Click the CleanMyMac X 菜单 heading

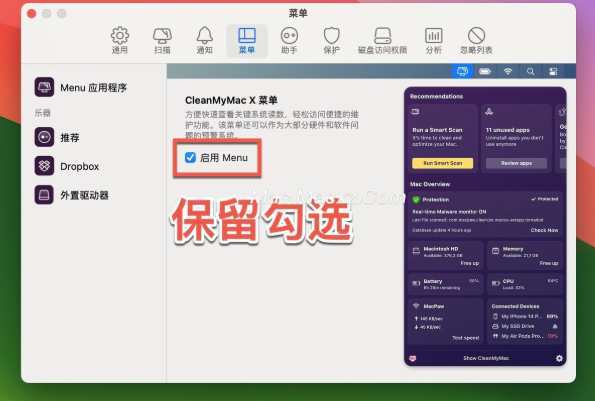[231, 100]
